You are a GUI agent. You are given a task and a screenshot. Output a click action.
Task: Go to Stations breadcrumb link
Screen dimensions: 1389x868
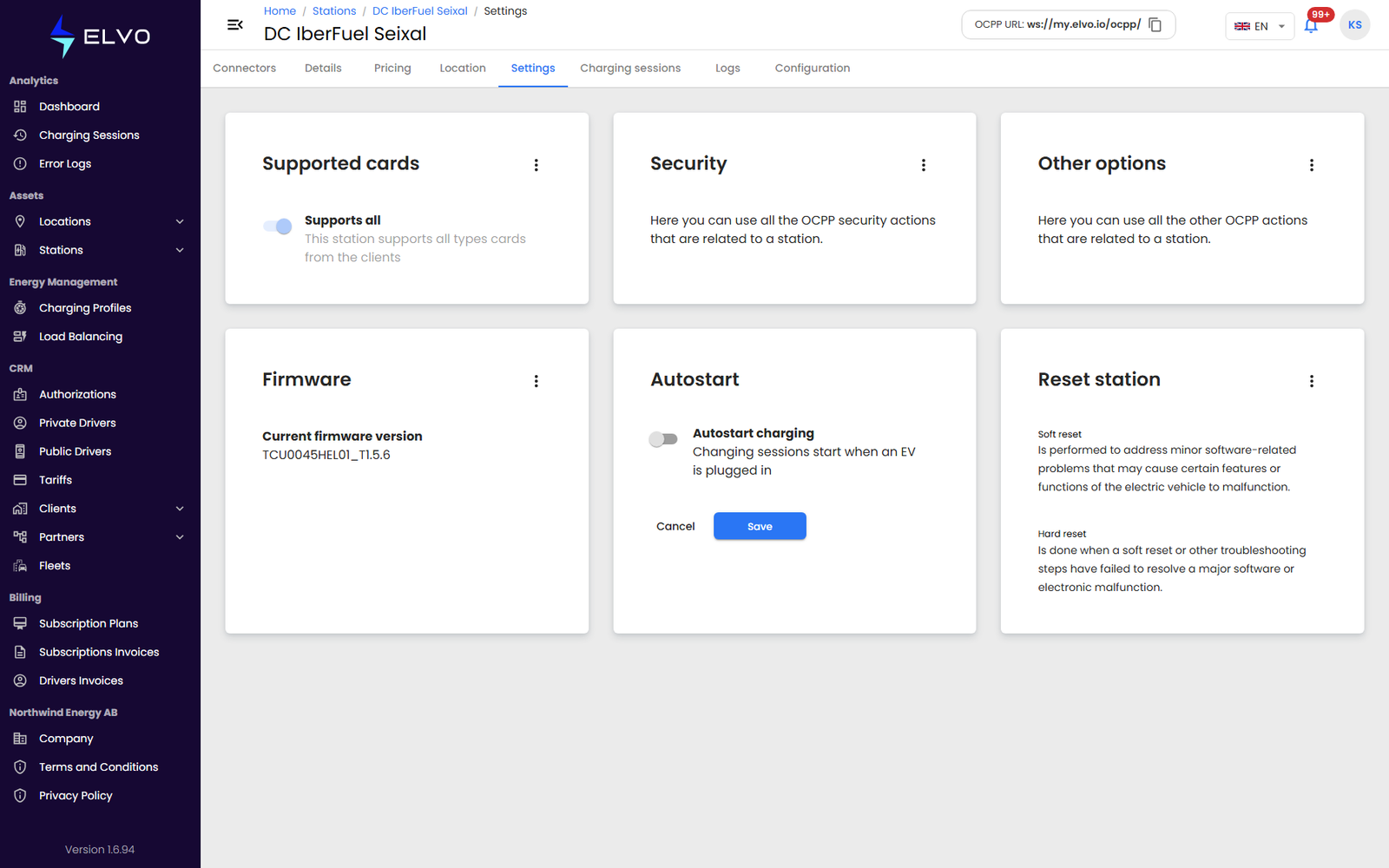(x=334, y=11)
